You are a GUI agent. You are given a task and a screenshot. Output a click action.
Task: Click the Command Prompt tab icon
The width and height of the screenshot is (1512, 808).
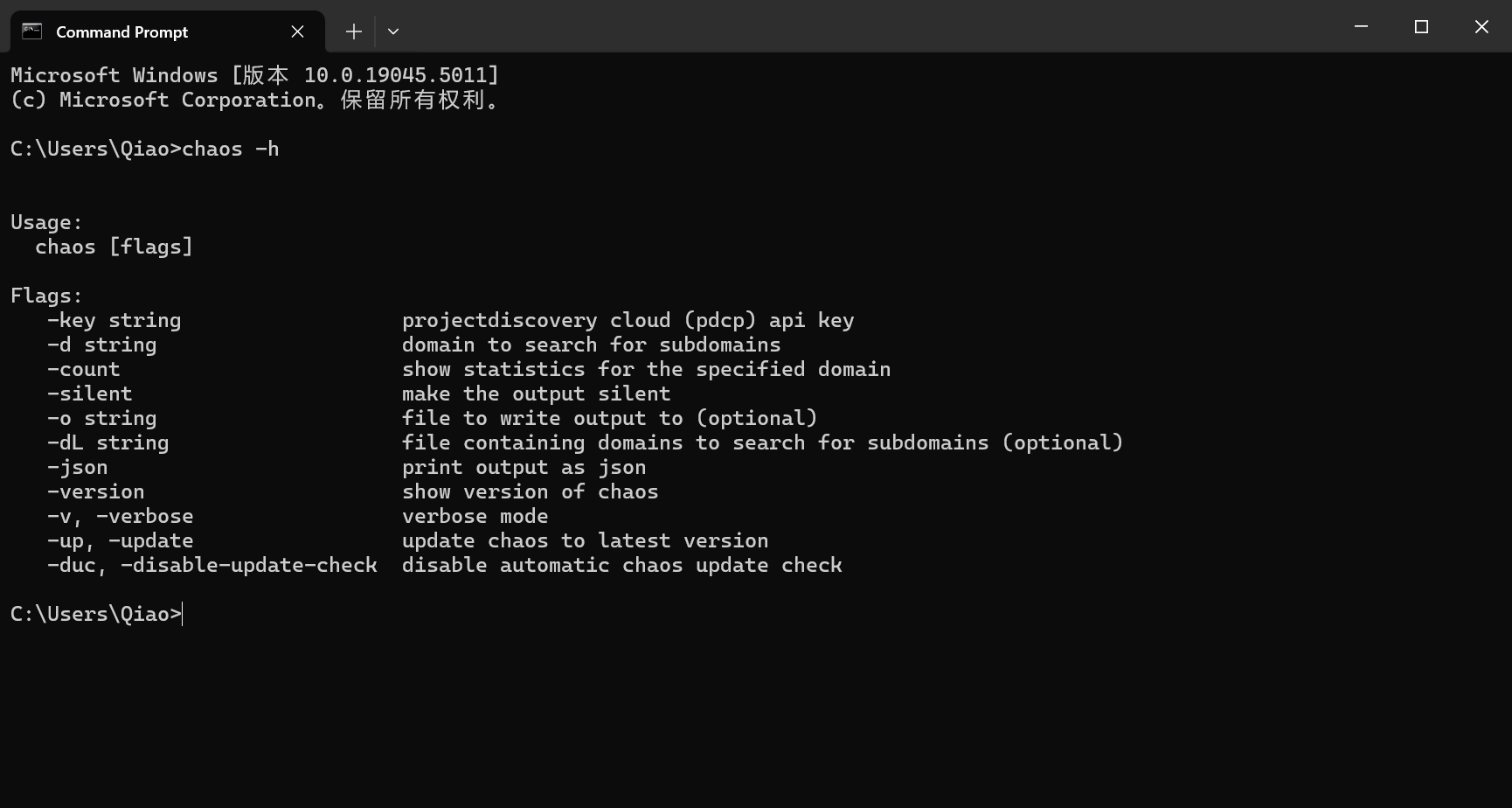pos(32,31)
